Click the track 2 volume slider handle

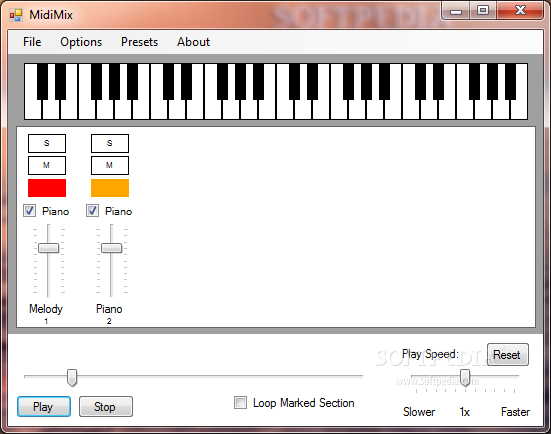click(x=111, y=248)
